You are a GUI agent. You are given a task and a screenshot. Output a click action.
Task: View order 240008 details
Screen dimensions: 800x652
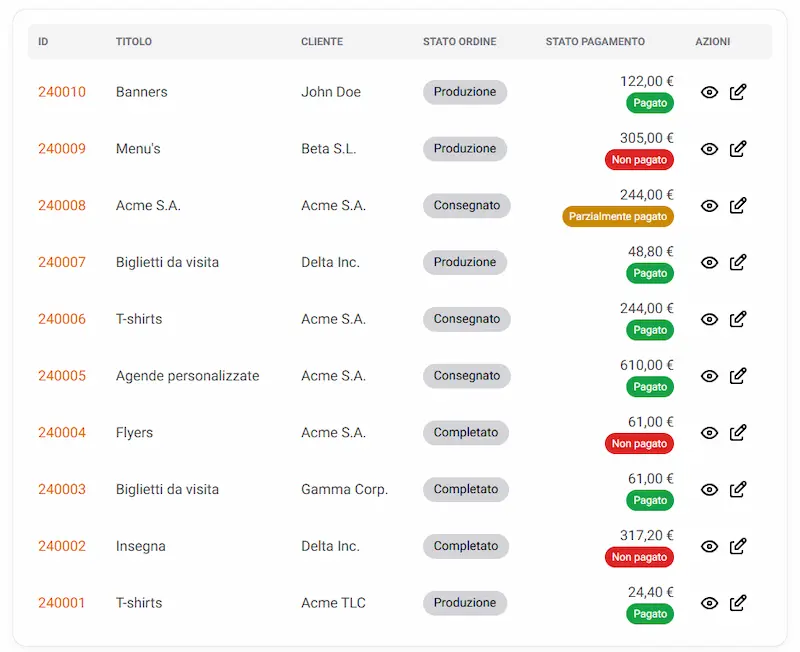[709, 206]
